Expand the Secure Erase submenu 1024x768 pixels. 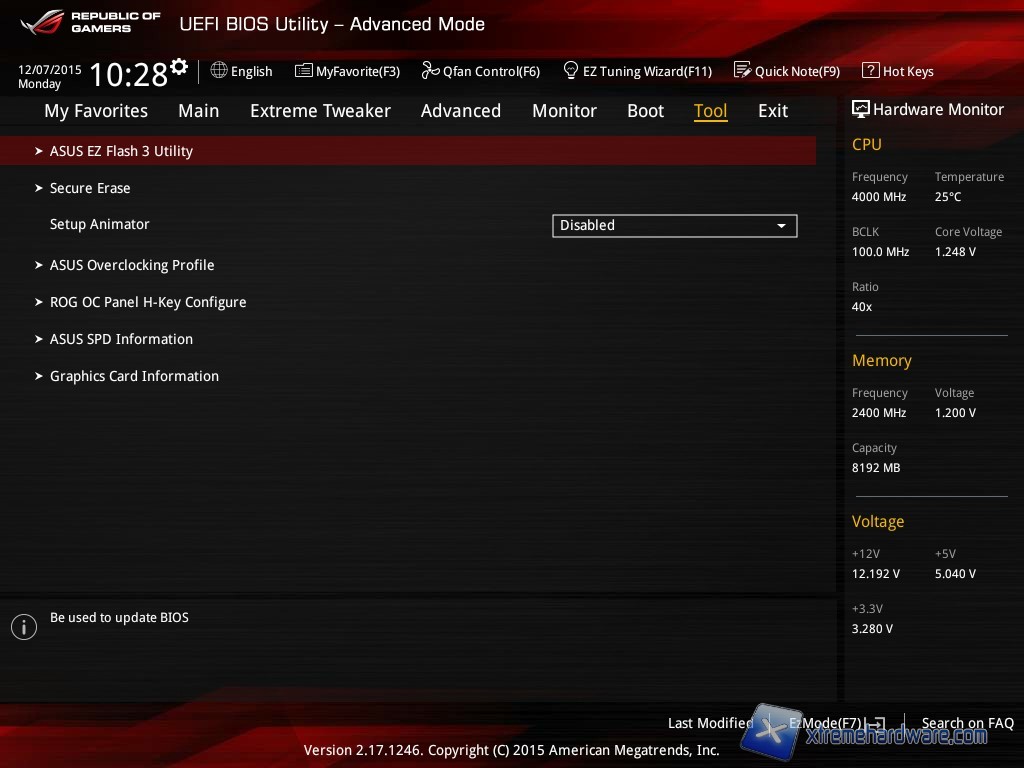point(90,188)
